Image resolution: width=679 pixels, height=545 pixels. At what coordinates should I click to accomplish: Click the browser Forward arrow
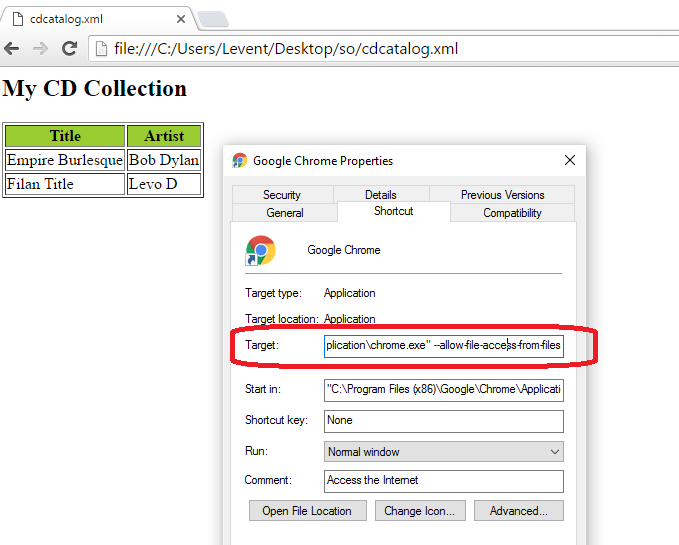pos(40,49)
